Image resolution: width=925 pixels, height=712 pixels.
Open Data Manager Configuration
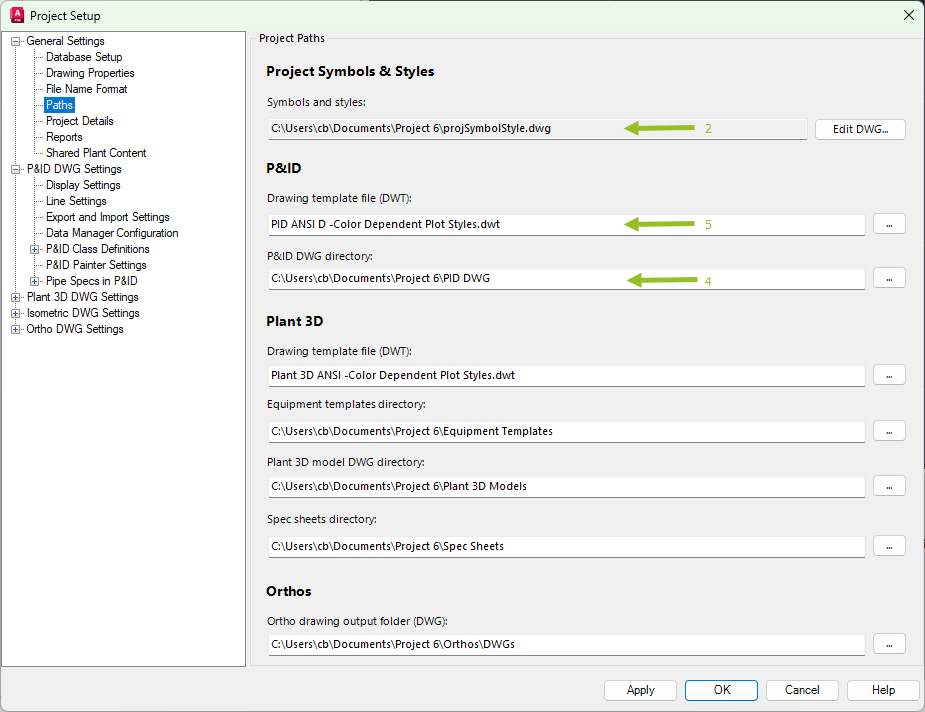(x=112, y=233)
